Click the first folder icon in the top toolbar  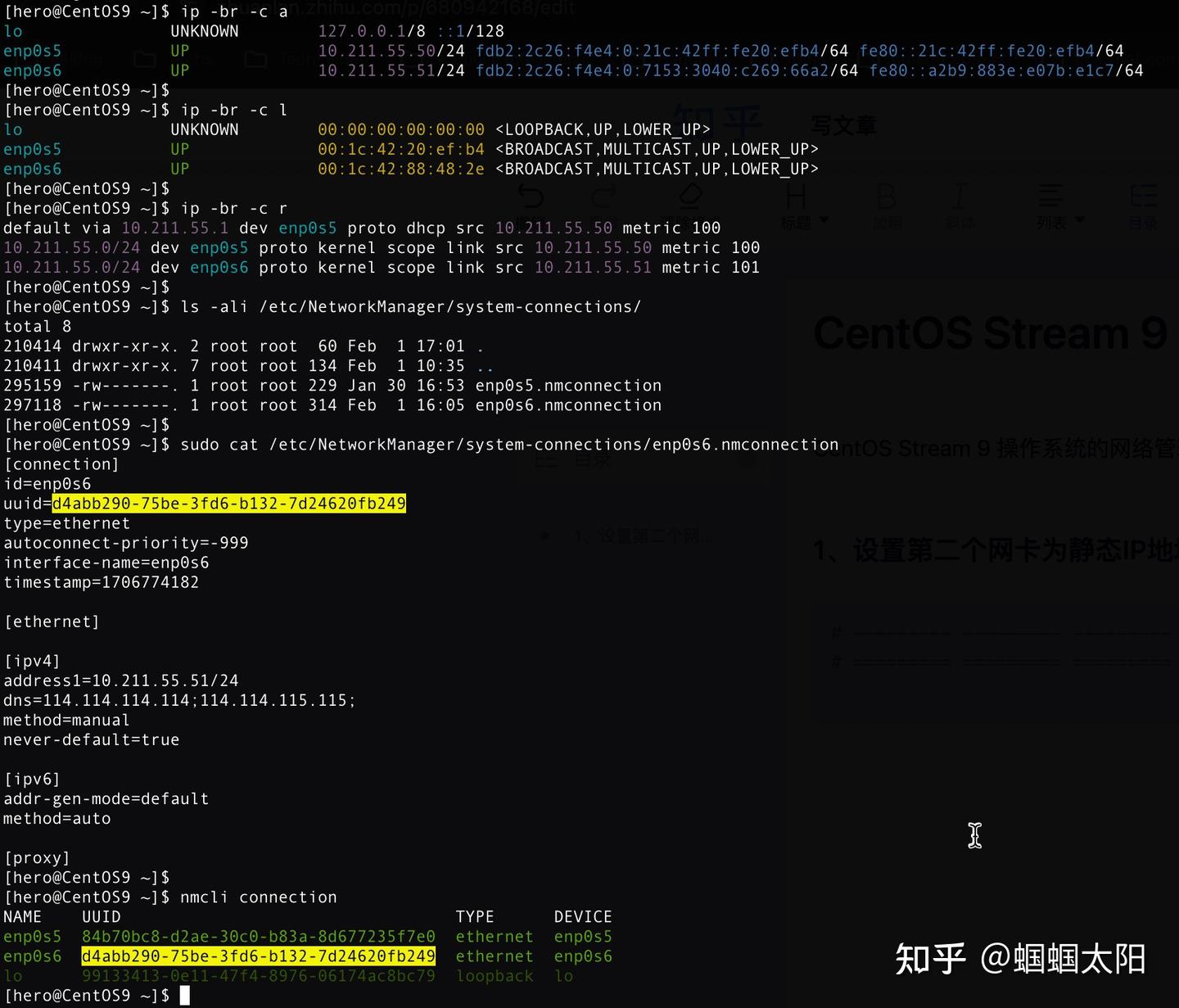[x=143, y=60]
